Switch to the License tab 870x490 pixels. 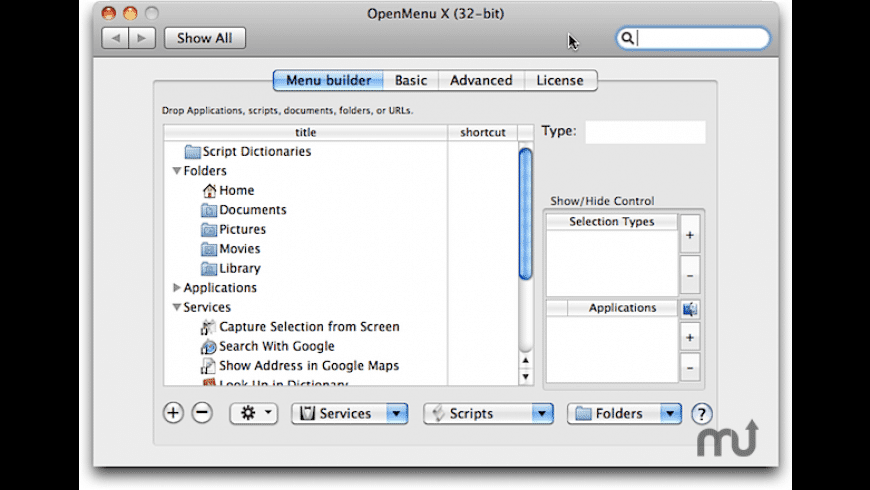coord(560,80)
